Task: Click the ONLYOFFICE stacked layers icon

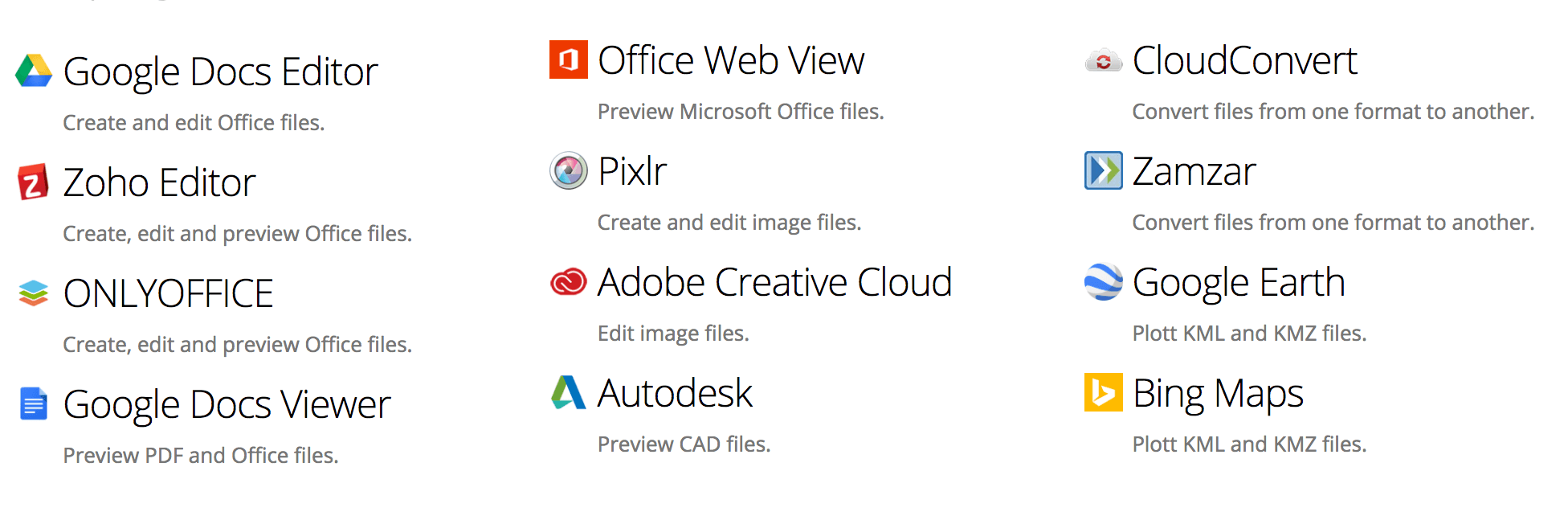Action: point(34,293)
